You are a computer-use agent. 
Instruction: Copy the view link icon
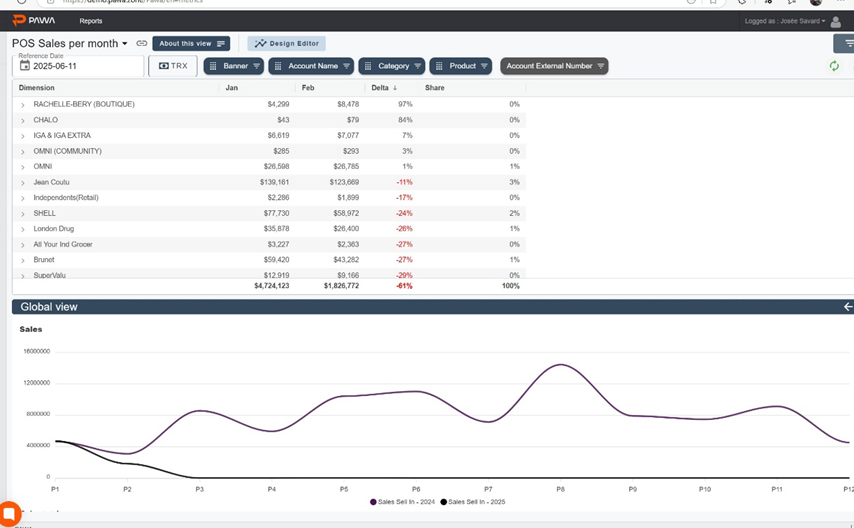click(142, 44)
